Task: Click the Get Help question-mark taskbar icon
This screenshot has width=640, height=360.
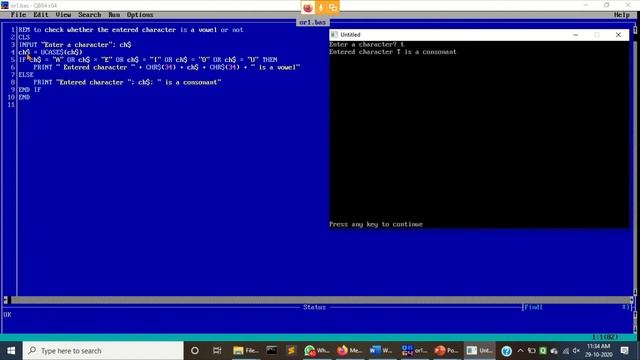Action: point(506,351)
